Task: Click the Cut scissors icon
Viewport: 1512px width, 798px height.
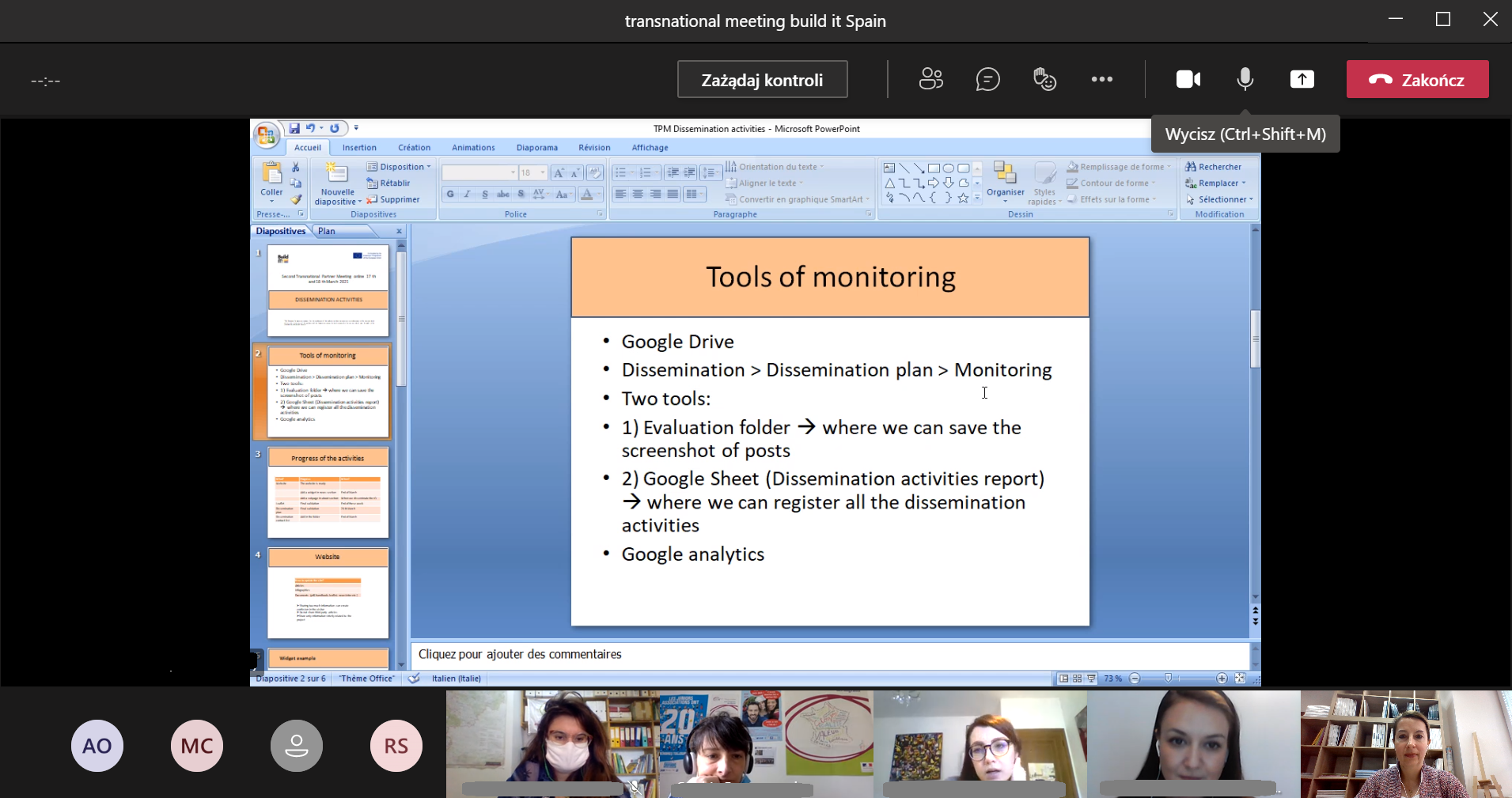Action: 295,167
